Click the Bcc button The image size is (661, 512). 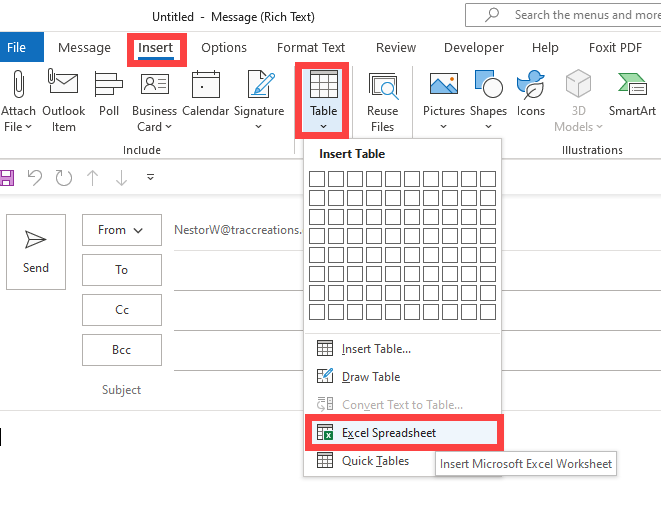122,350
